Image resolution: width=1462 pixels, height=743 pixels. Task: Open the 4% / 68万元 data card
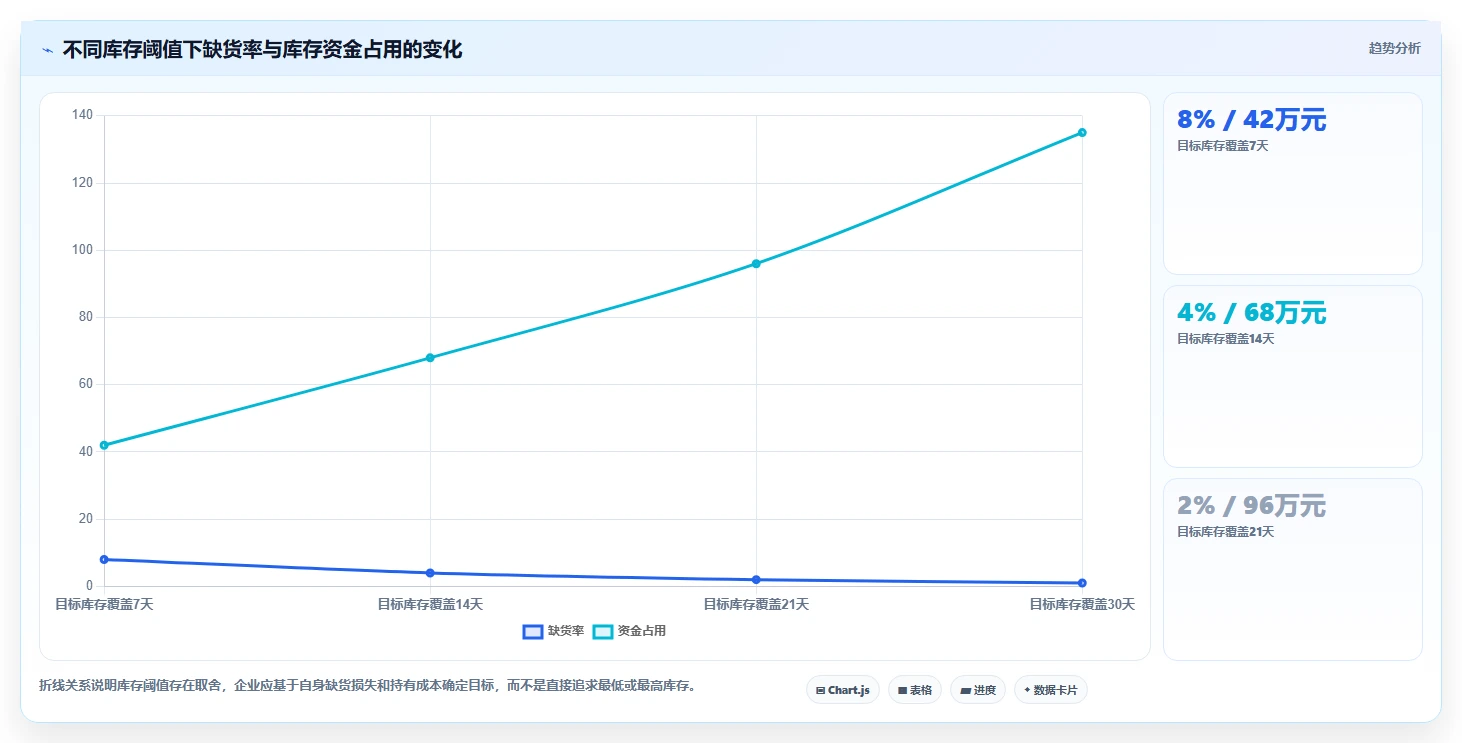pyautogui.click(x=1293, y=376)
